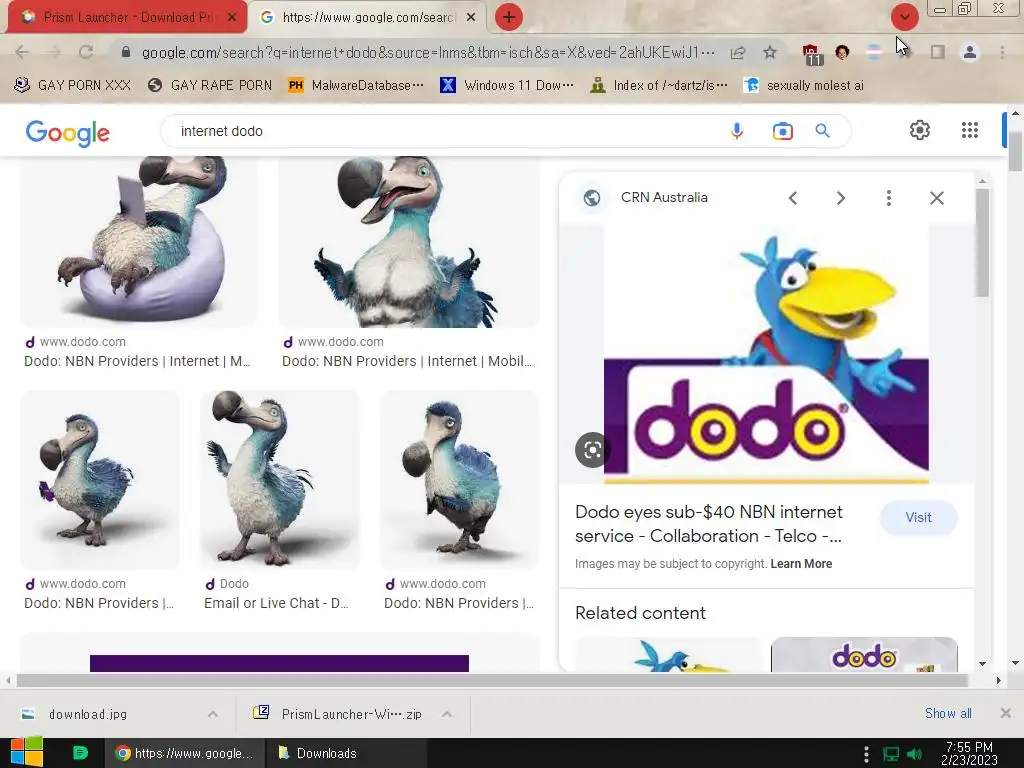The image size is (1024, 768).
Task: Open the Windows Start menu
Action: tap(26, 752)
